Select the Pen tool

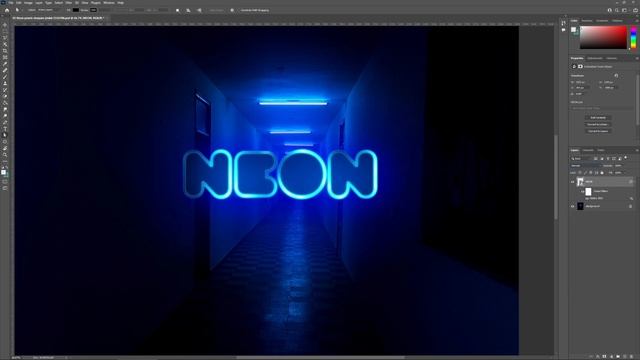click(x=5, y=122)
